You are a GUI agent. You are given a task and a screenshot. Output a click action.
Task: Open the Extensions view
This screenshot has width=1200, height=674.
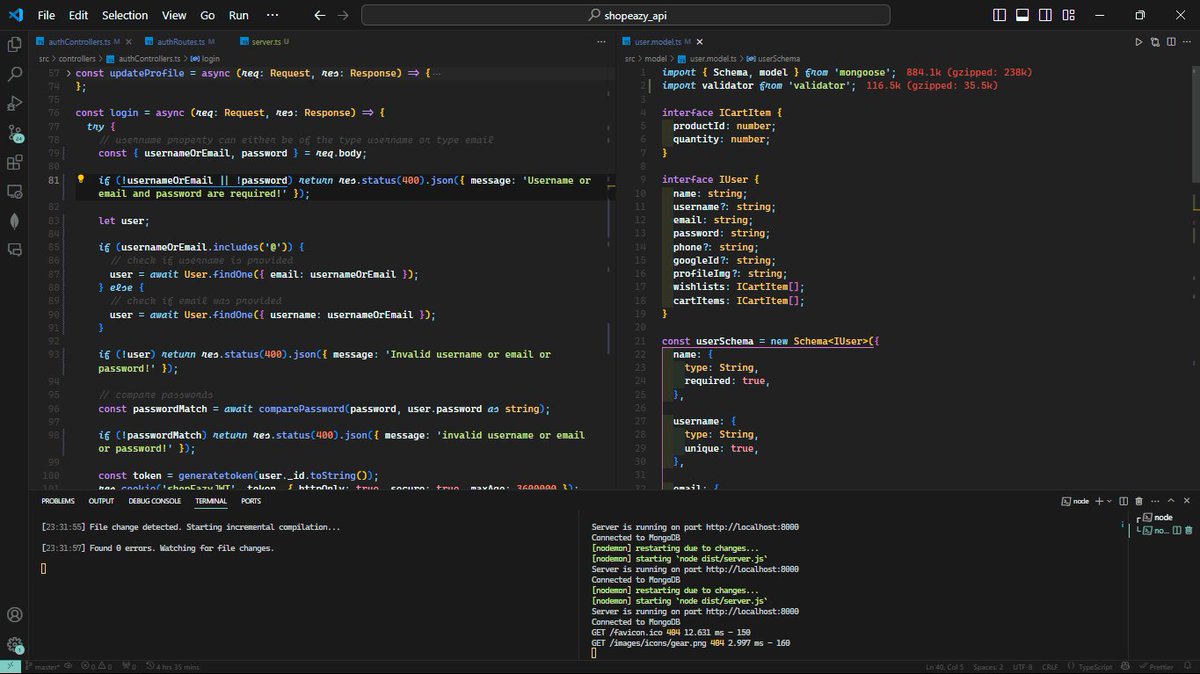tap(15, 162)
